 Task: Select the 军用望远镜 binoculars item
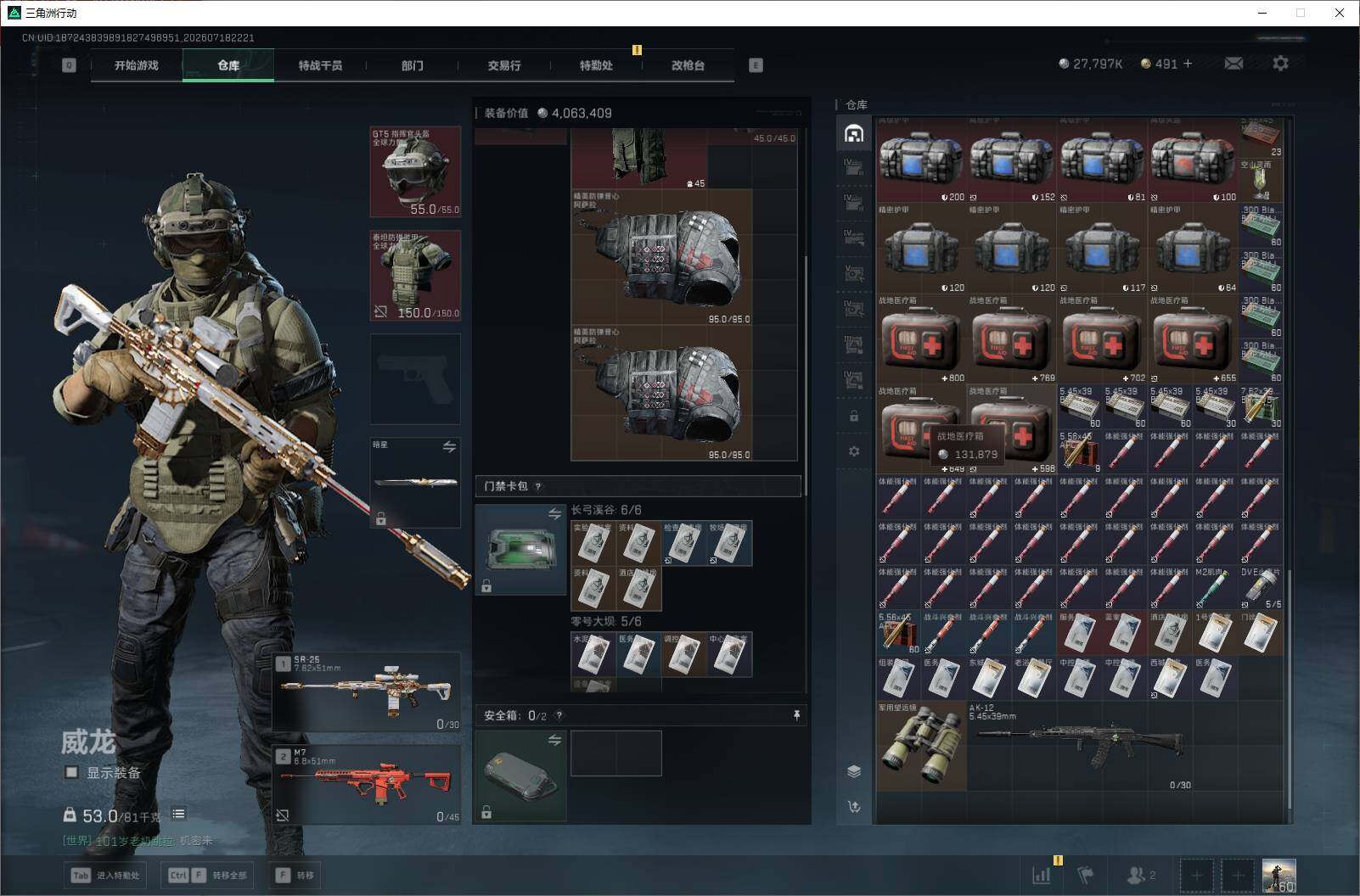tap(921, 747)
